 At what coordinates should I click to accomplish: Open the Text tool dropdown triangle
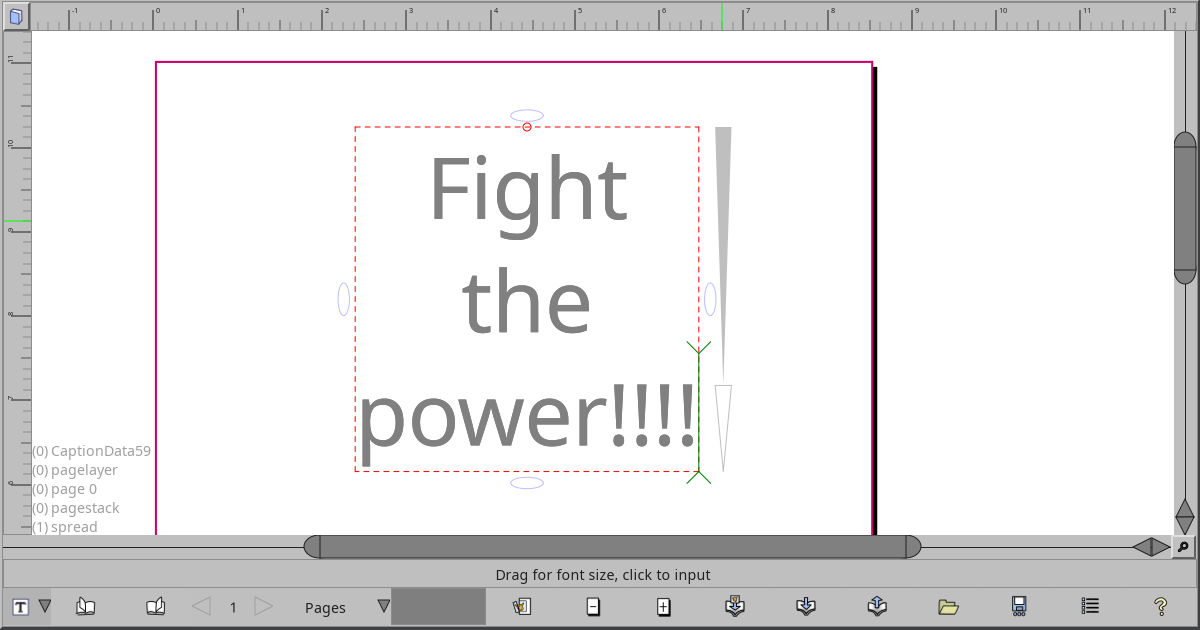(x=46, y=606)
